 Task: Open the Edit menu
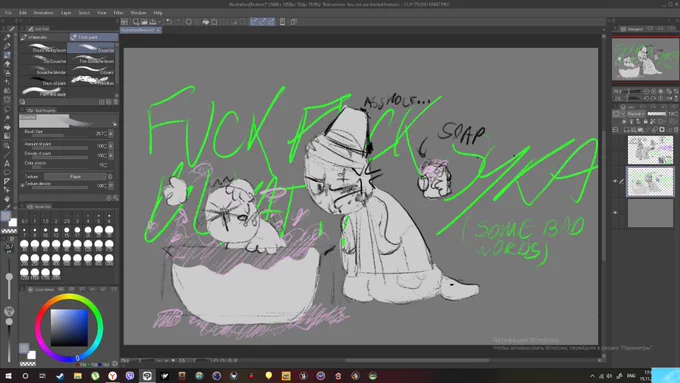[x=23, y=13]
